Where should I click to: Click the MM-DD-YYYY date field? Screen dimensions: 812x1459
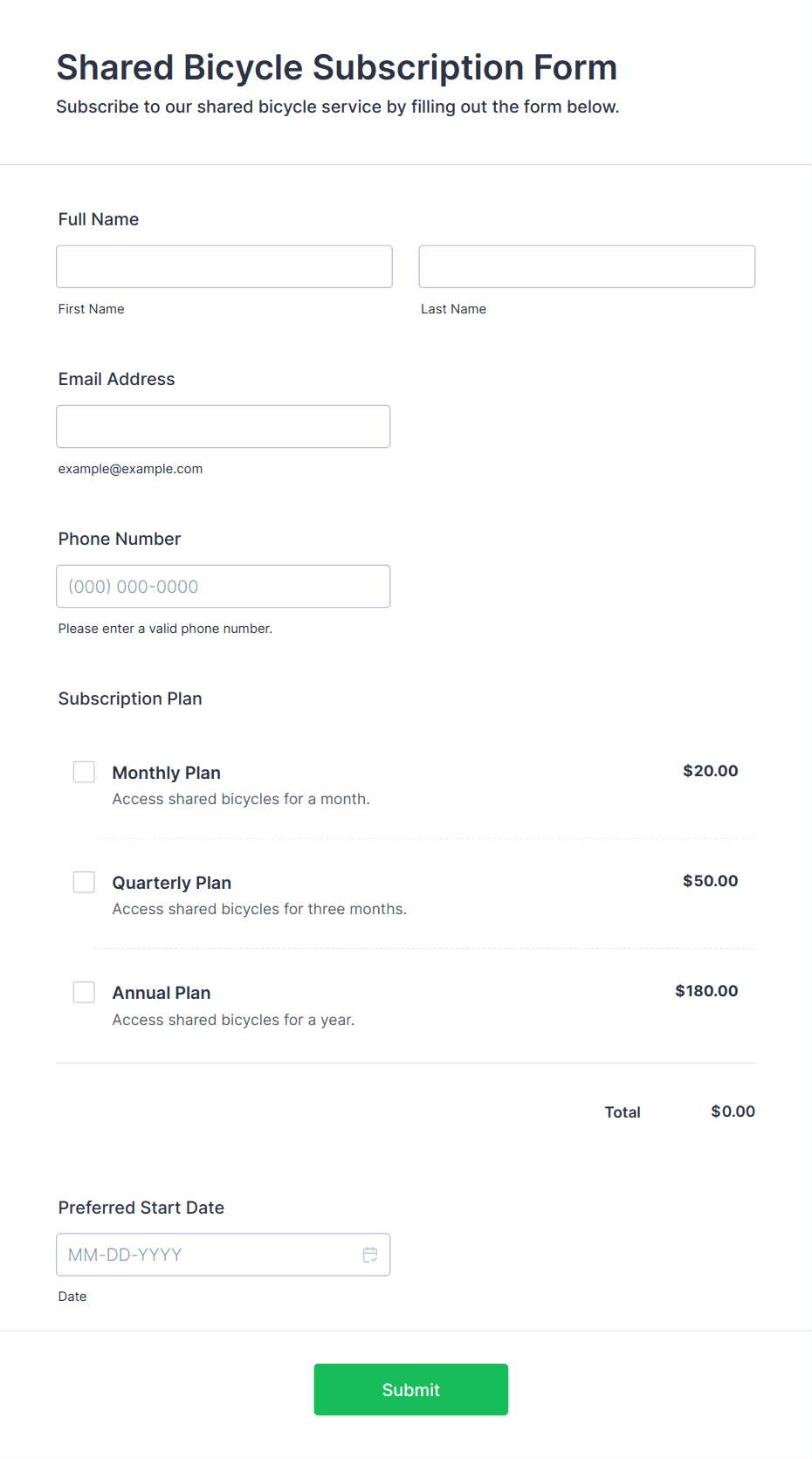[x=224, y=1255]
